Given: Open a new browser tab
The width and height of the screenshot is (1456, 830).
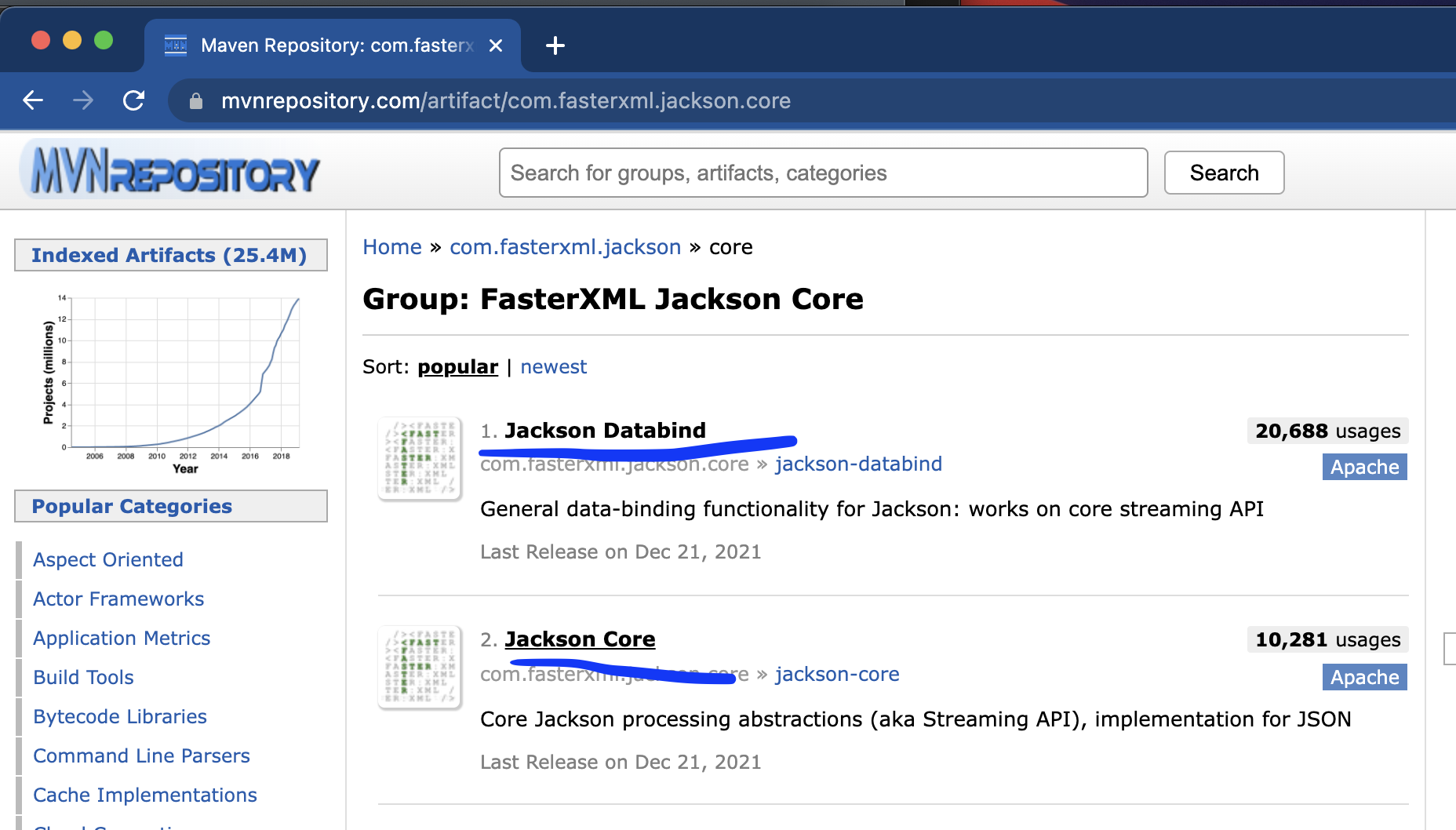Looking at the screenshot, I should [x=555, y=46].
